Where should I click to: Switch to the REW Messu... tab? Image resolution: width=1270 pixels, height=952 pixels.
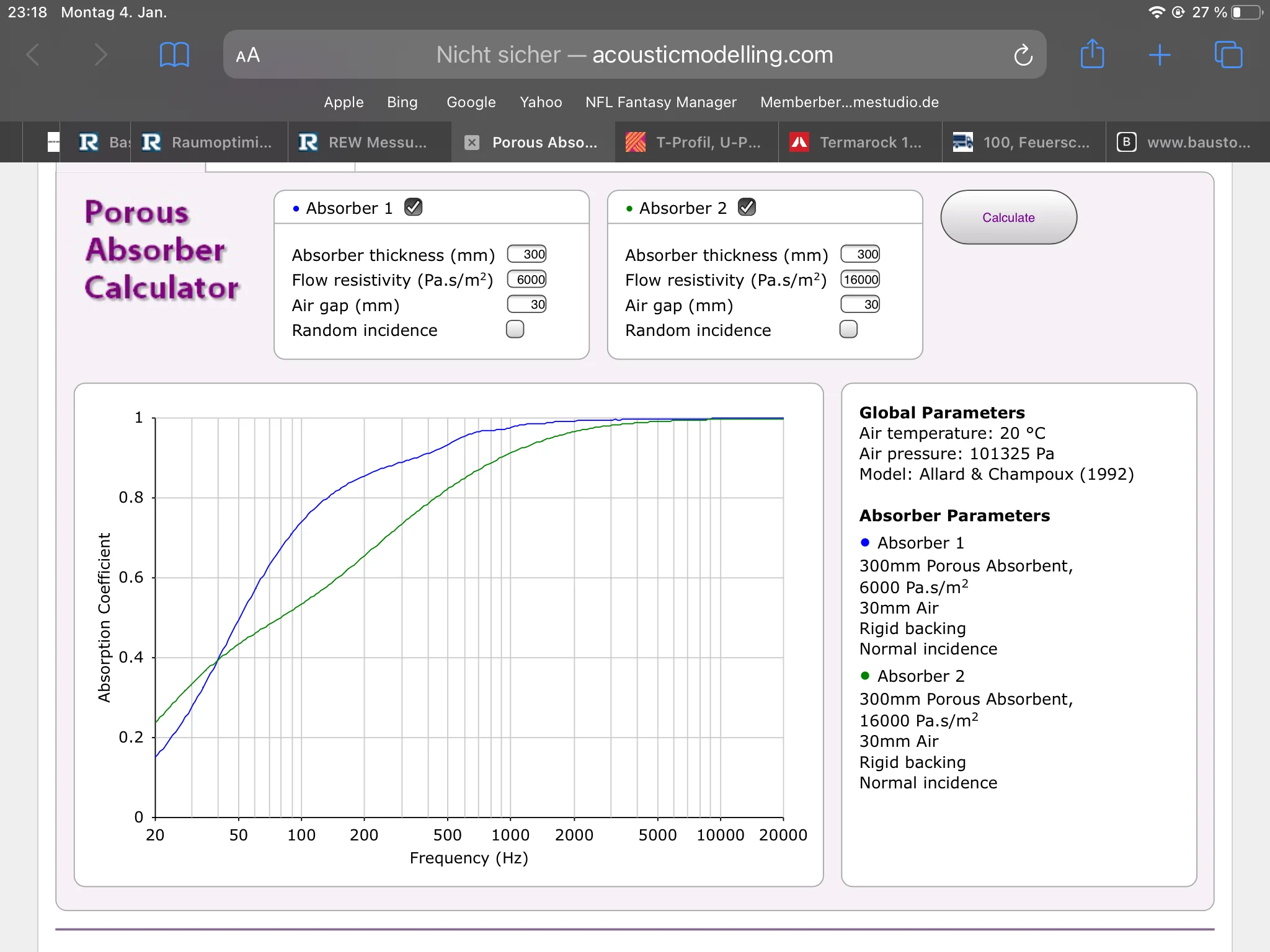[370, 142]
